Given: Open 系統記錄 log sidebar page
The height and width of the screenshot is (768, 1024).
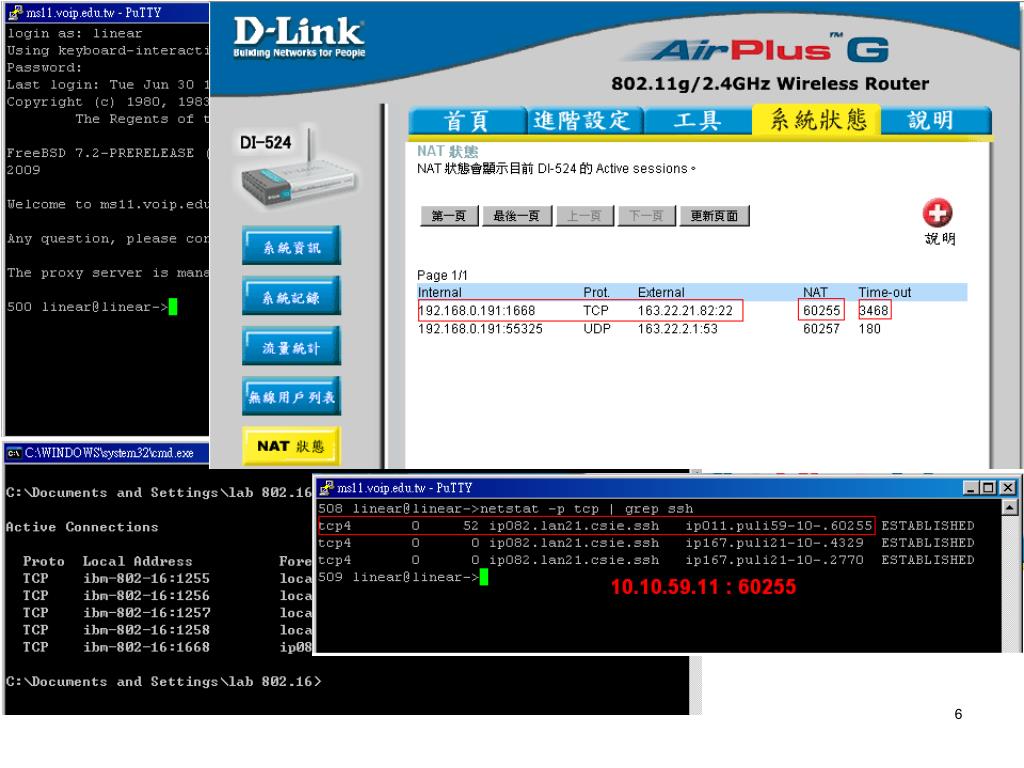Looking at the screenshot, I should coord(291,296).
